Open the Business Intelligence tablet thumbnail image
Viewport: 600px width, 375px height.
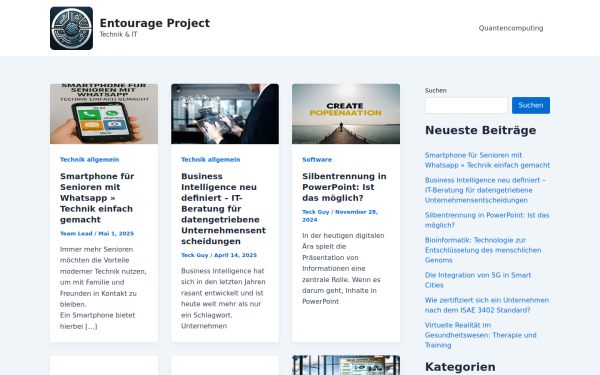225,114
